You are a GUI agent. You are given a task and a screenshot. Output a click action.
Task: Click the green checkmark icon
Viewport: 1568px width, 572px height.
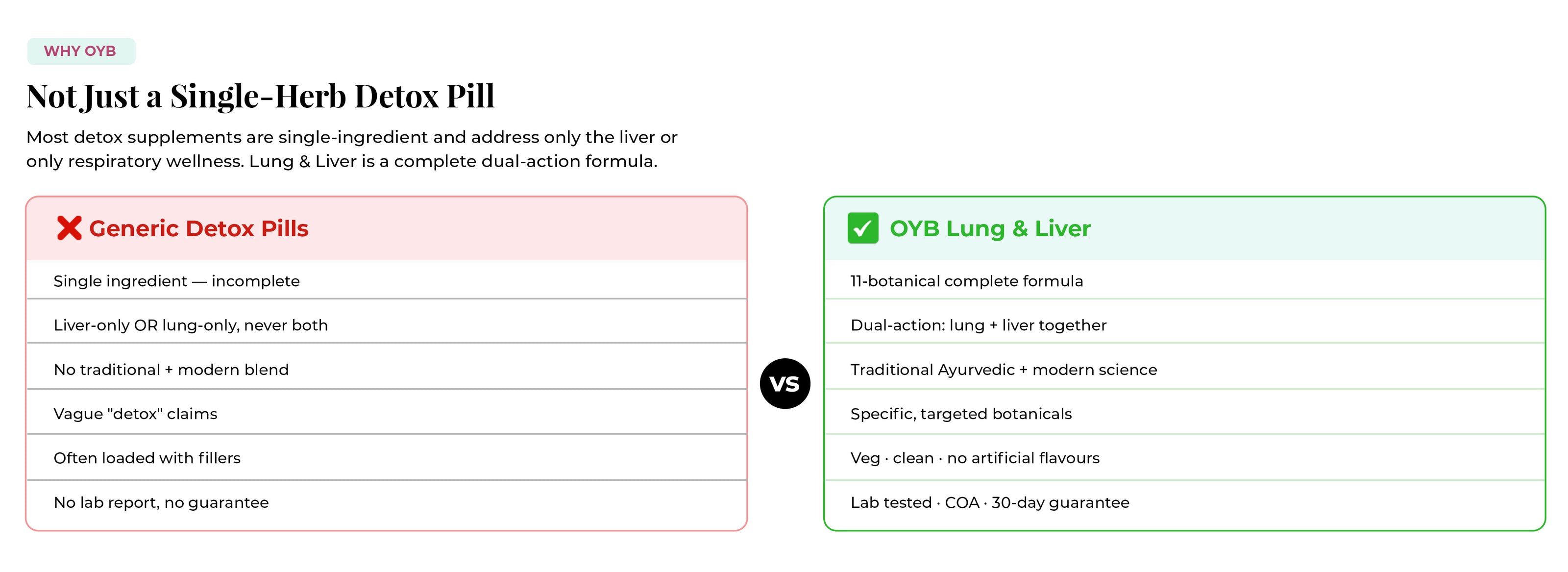862,228
